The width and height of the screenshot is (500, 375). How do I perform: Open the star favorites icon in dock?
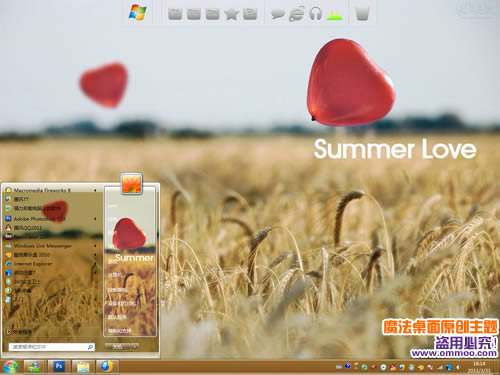(231, 14)
